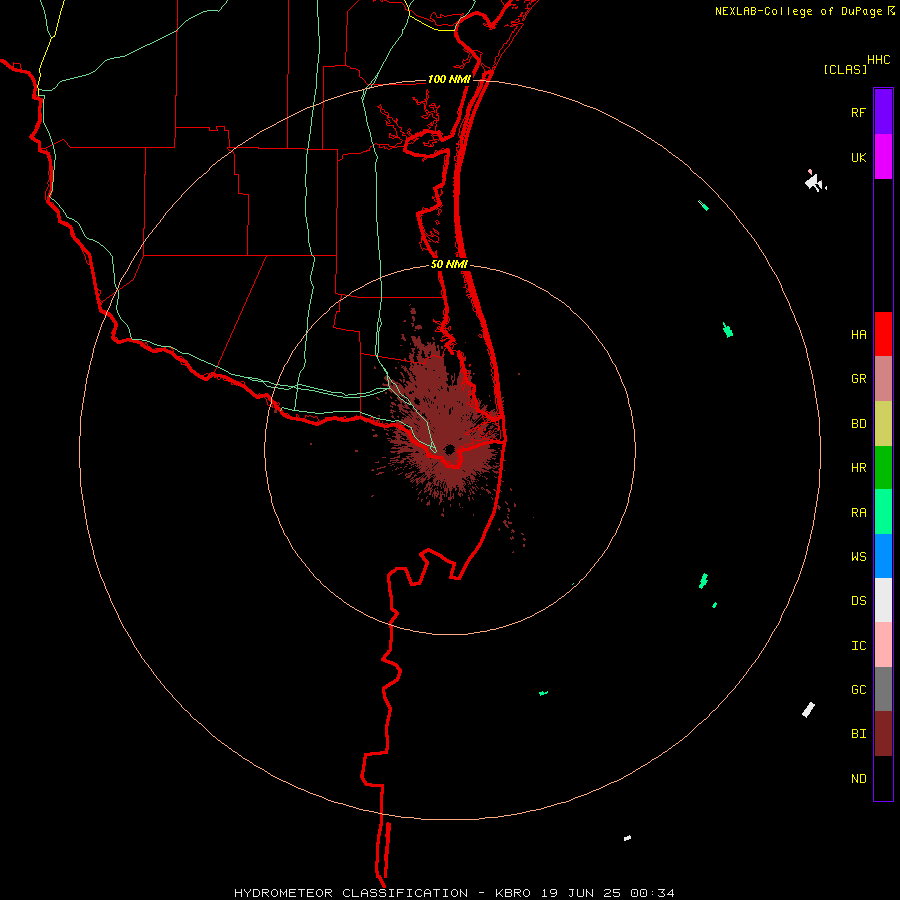Viewport: 900px width, 900px height.
Task: Click the UK legend label
Action: [x=858, y=158]
